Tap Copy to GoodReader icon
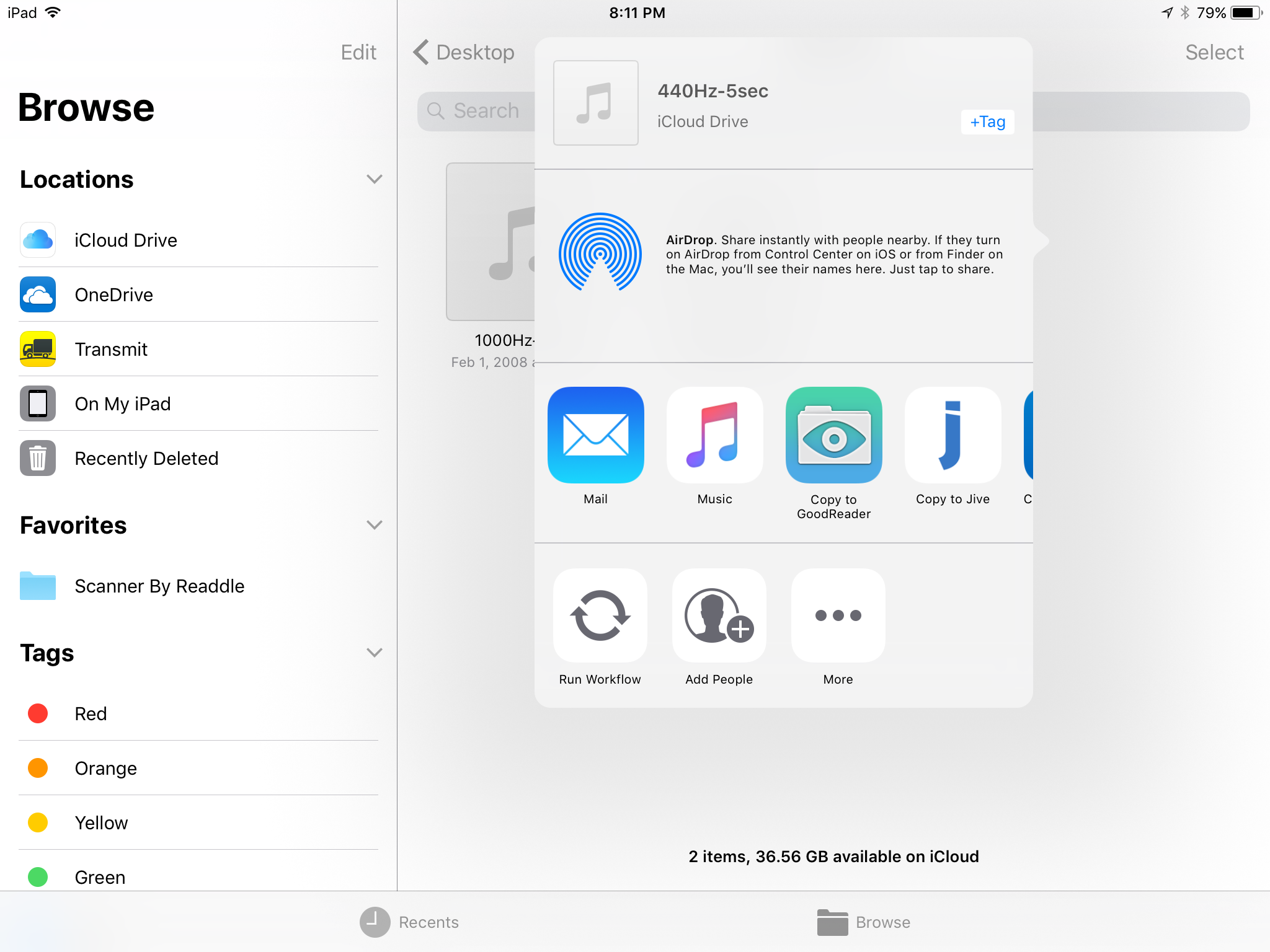This screenshot has width=1270, height=952. tap(833, 435)
